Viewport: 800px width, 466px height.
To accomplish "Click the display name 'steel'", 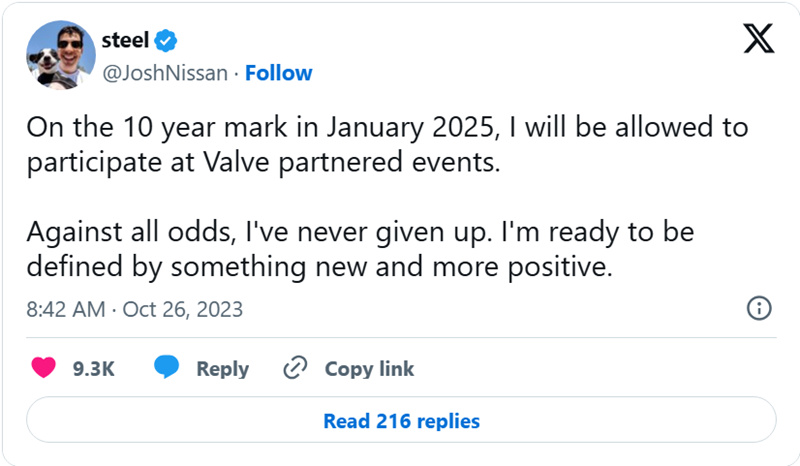I will click(x=125, y=40).
